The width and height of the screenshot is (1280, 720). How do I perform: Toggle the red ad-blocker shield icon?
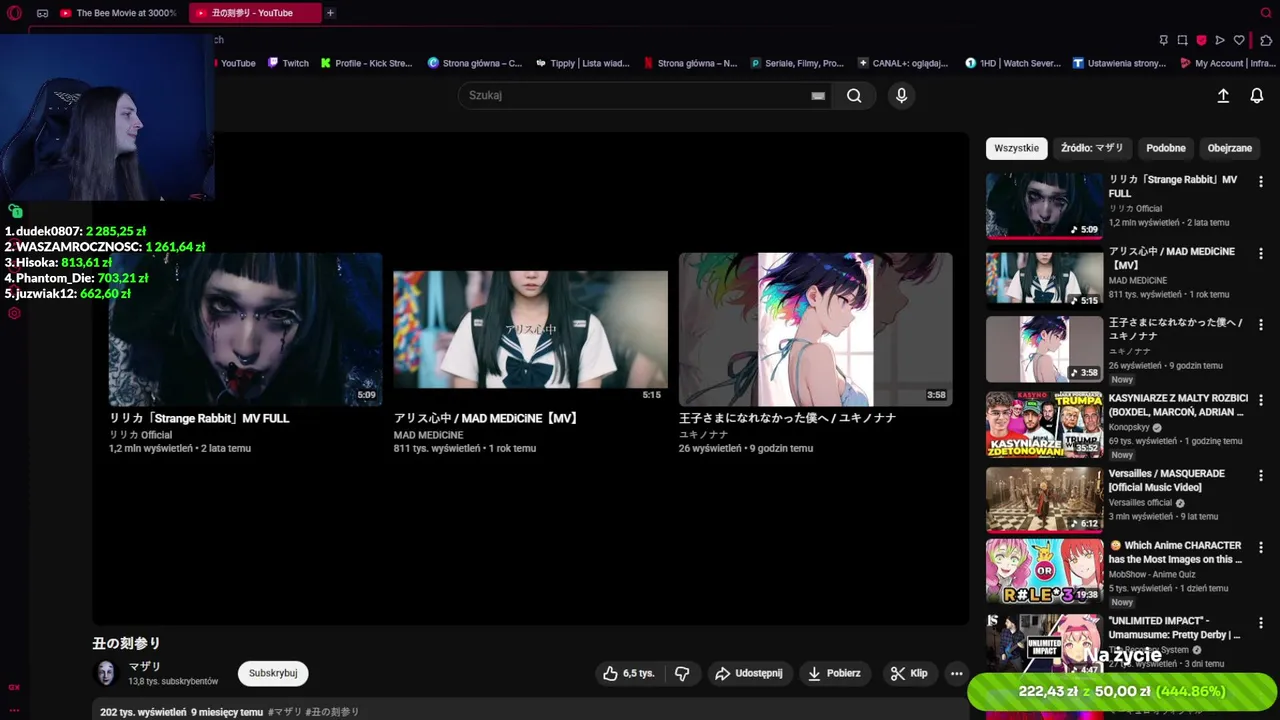(1201, 40)
